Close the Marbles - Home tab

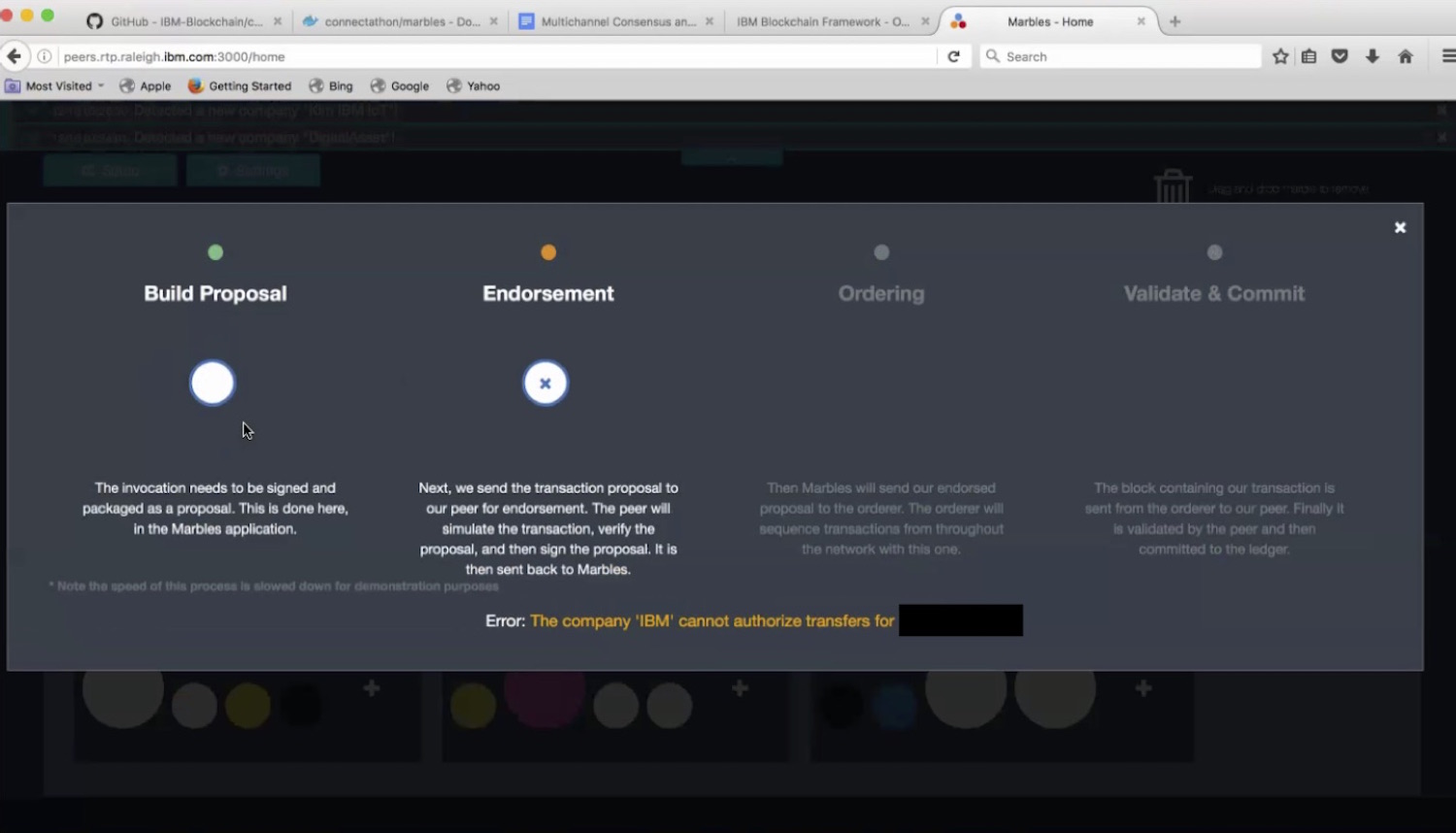tap(1141, 21)
